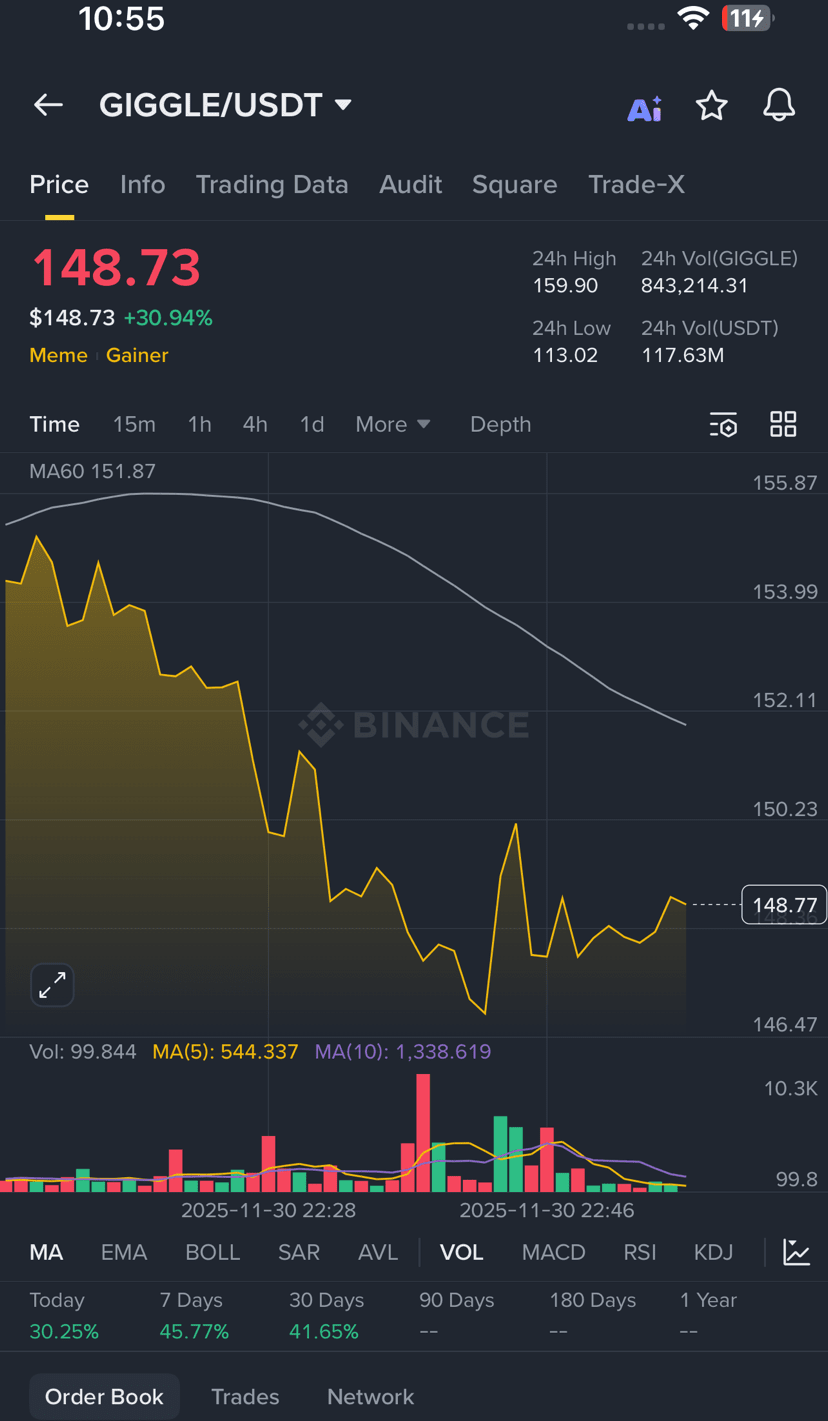Image resolution: width=828 pixels, height=1421 pixels.
Task: Tap Today performance 30.25%
Action: point(64,1332)
